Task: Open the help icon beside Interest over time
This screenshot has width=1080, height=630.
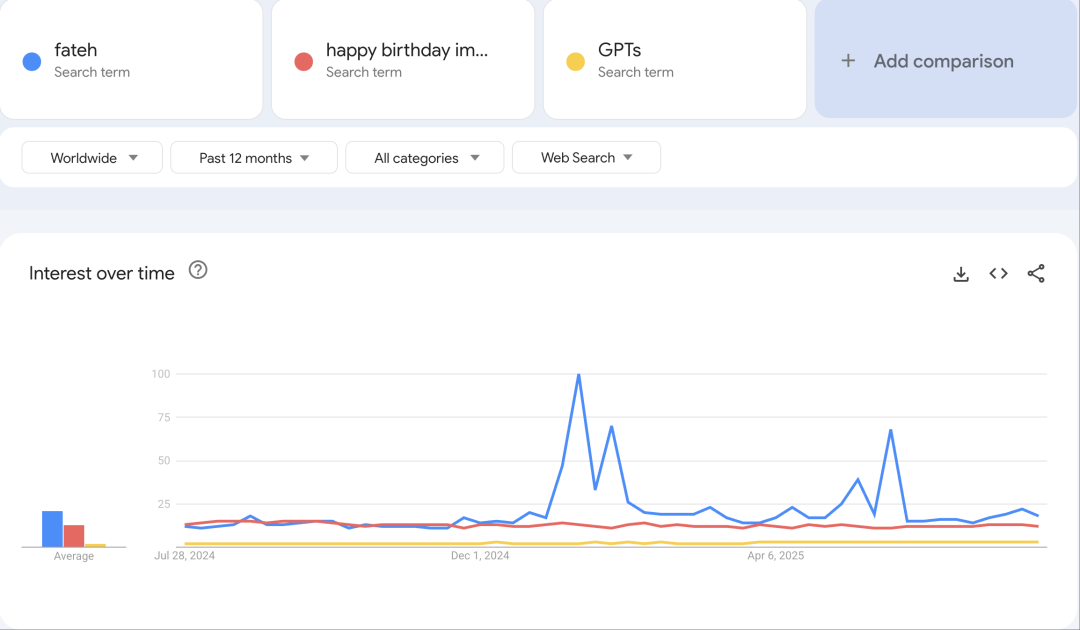Action: click(198, 270)
